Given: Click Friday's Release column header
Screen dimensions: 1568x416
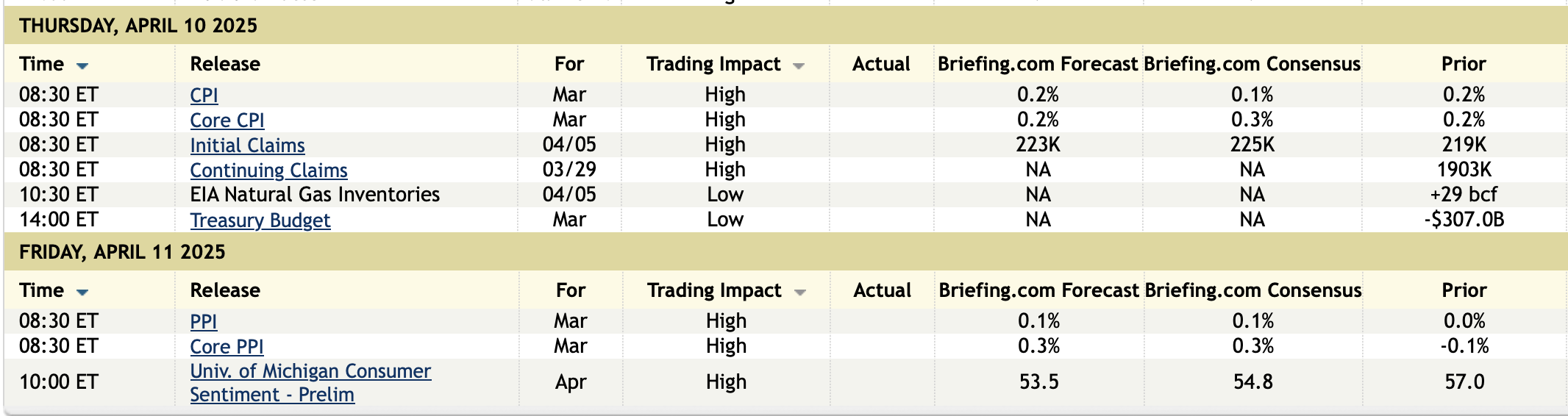Looking at the screenshot, I should tap(225, 291).
